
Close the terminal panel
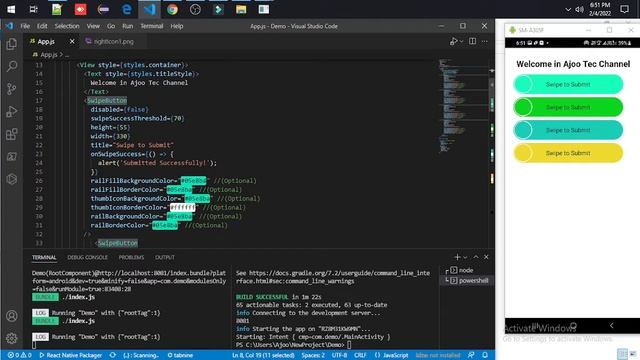pyautogui.click(x=486, y=257)
